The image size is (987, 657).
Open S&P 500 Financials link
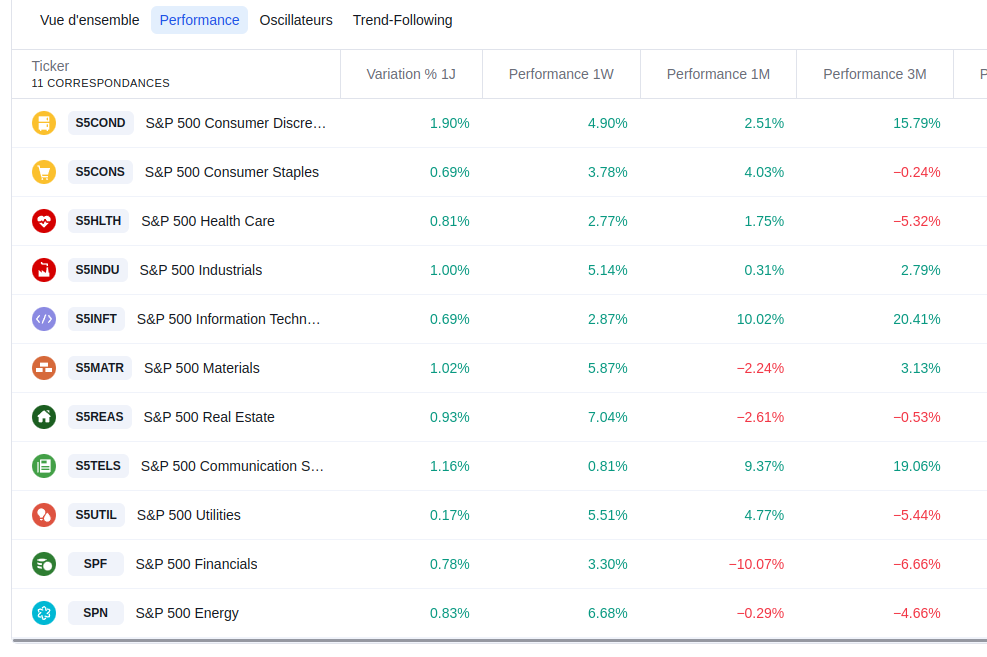click(x=196, y=564)
